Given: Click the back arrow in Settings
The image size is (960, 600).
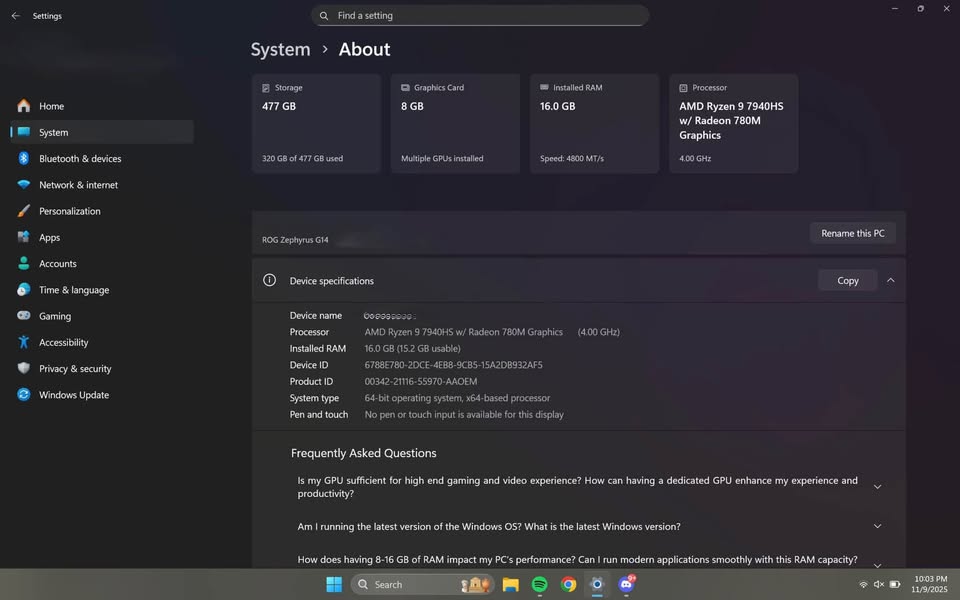Looking at the screenshot, I should click(x=15, y=16).
